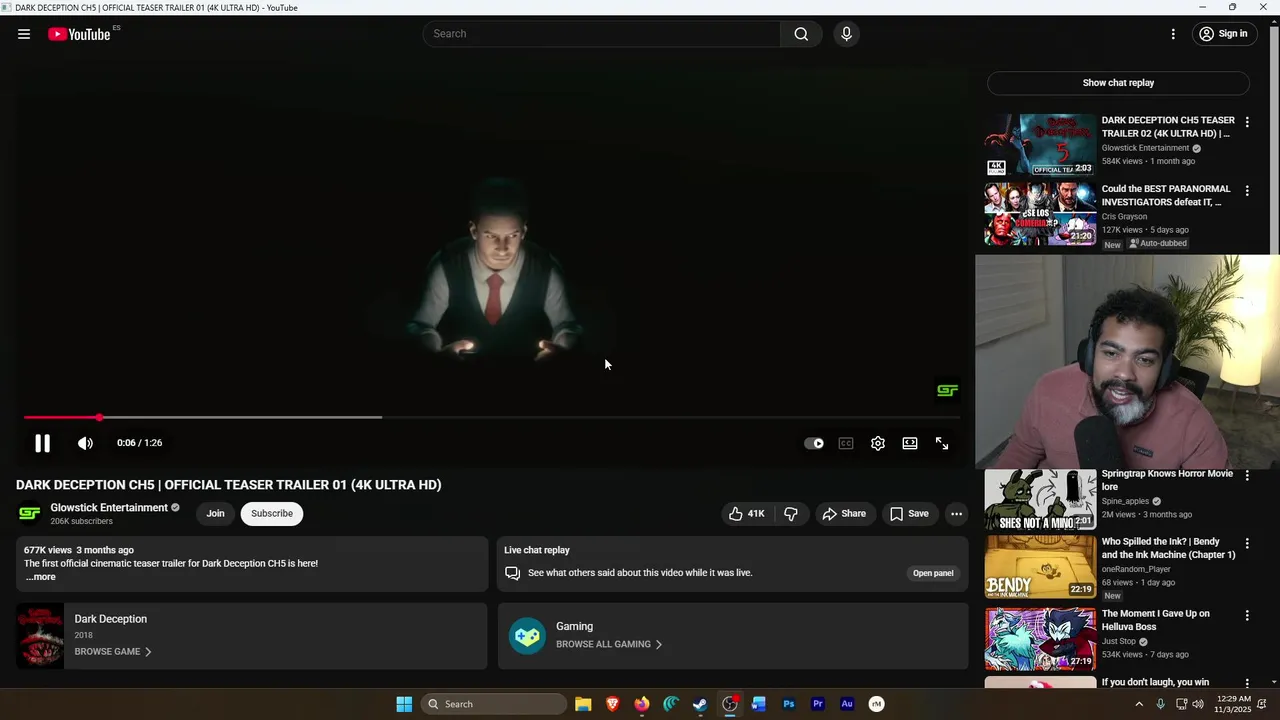Show hidden system tray icons
This screenshot has width=1280, height=720.
pyautogui.click(x=1139, y=704)
